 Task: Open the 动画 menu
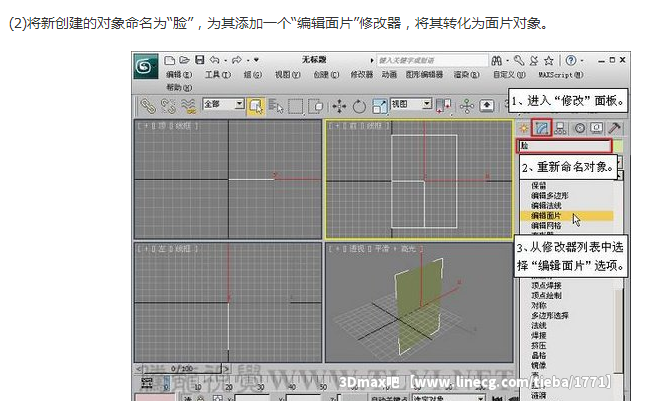[x=389, y=75]
